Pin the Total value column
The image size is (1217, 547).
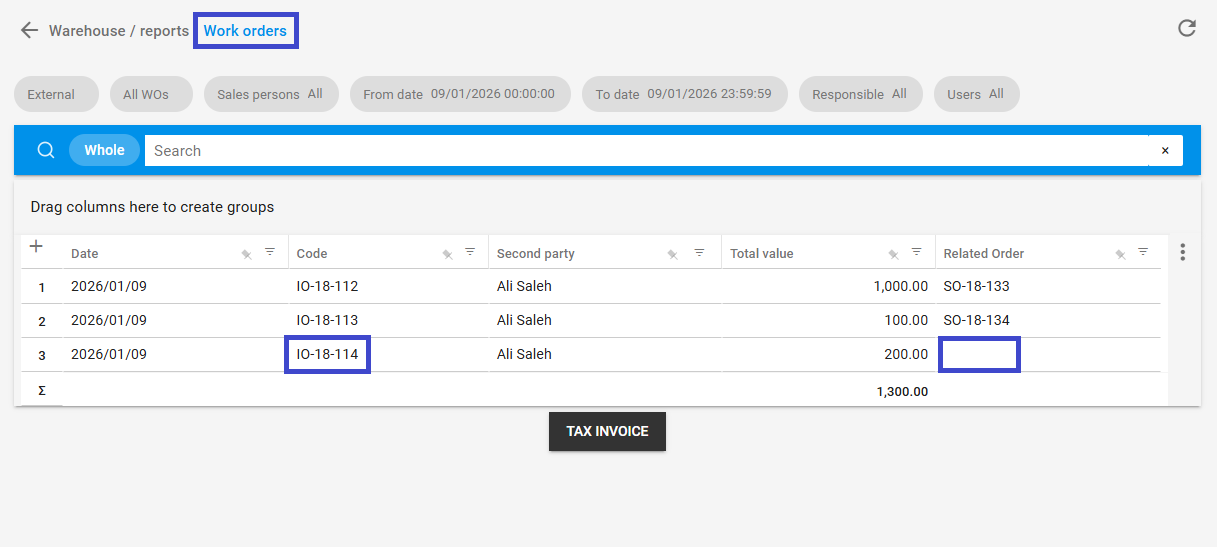(x=893, y=254)
